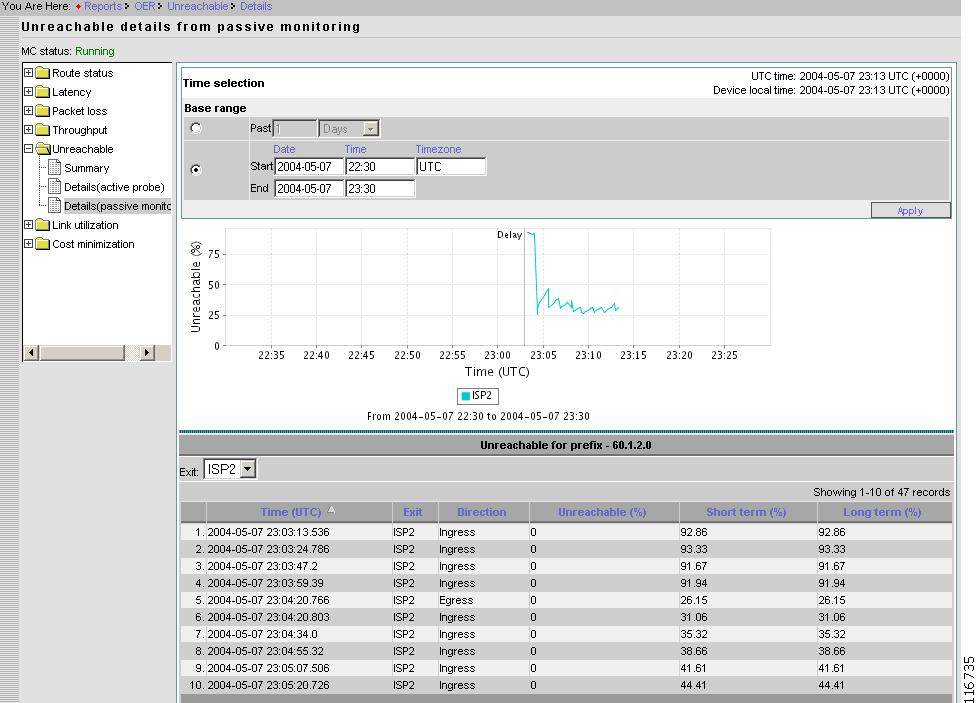Image resolution: width=977 pixels, height=703 pixels.
Task: Click the Timezone UTC input field
Action: tap(451, 167)
